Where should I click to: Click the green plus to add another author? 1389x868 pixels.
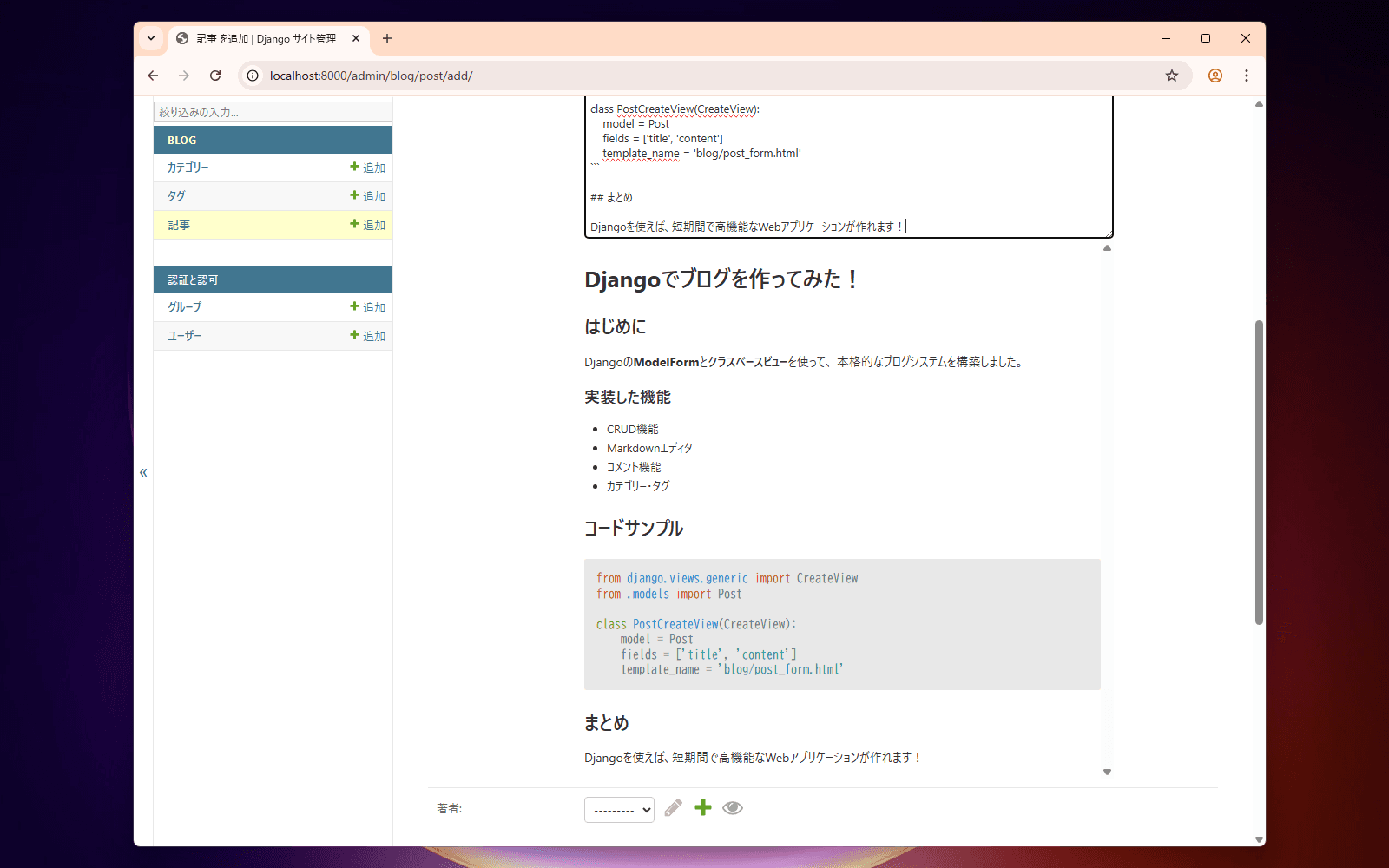pos(703,807)
